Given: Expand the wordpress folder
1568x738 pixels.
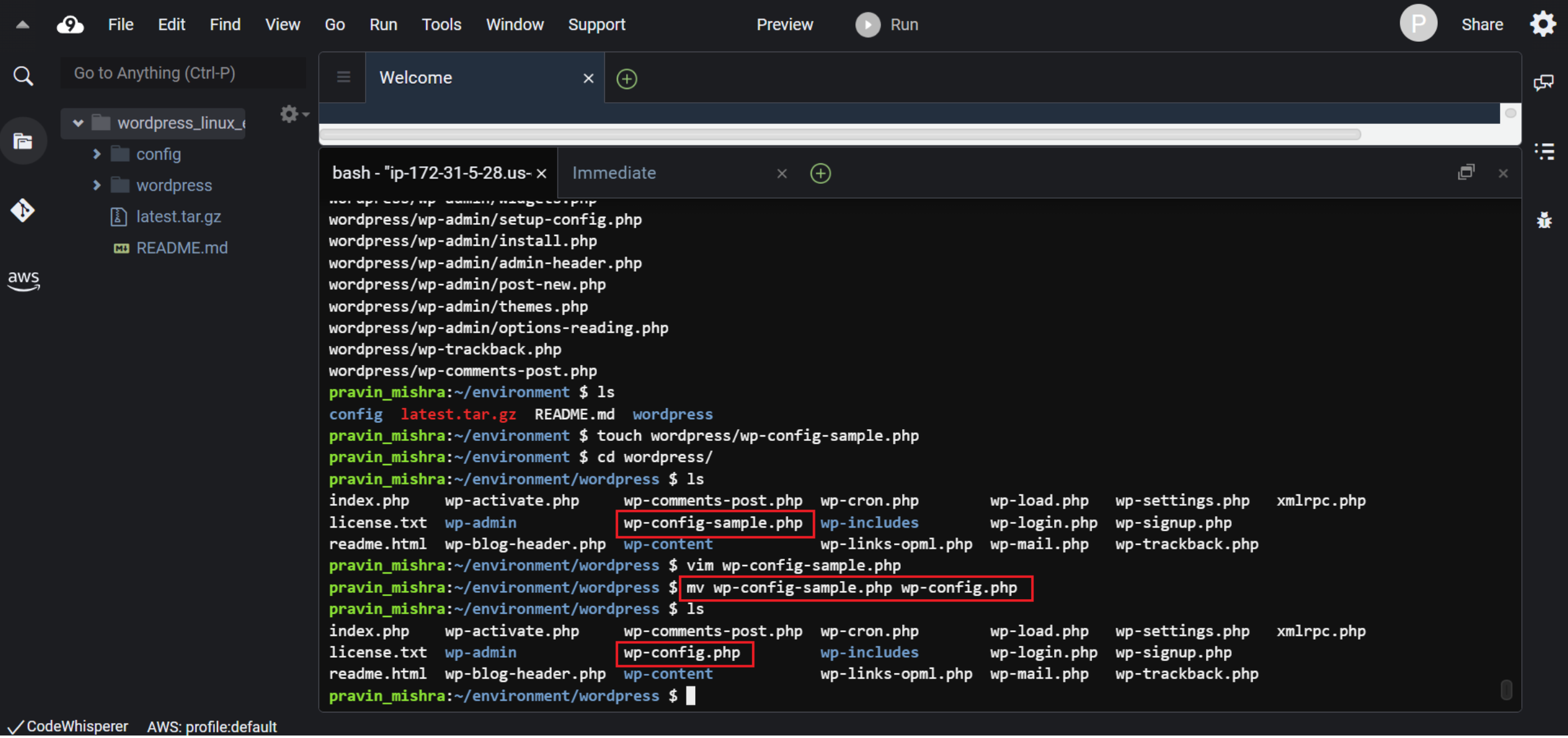Looking at the screenshot, I should click(x=97, y=185).
